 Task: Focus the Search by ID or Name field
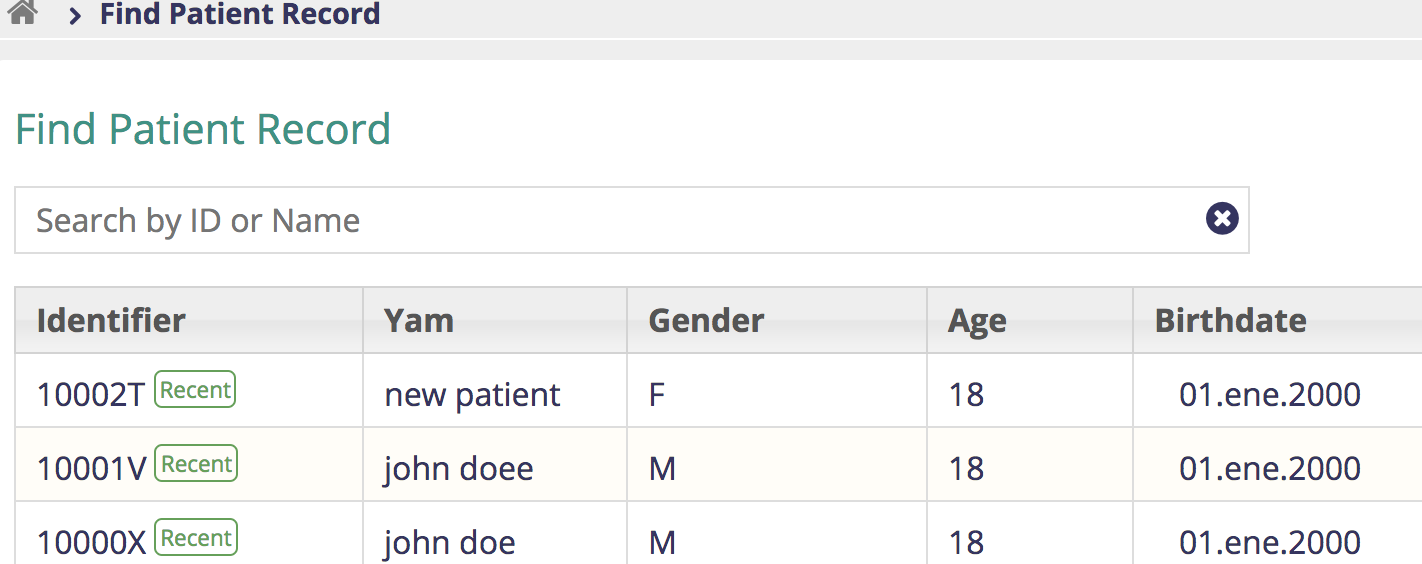tap(631, 220)
